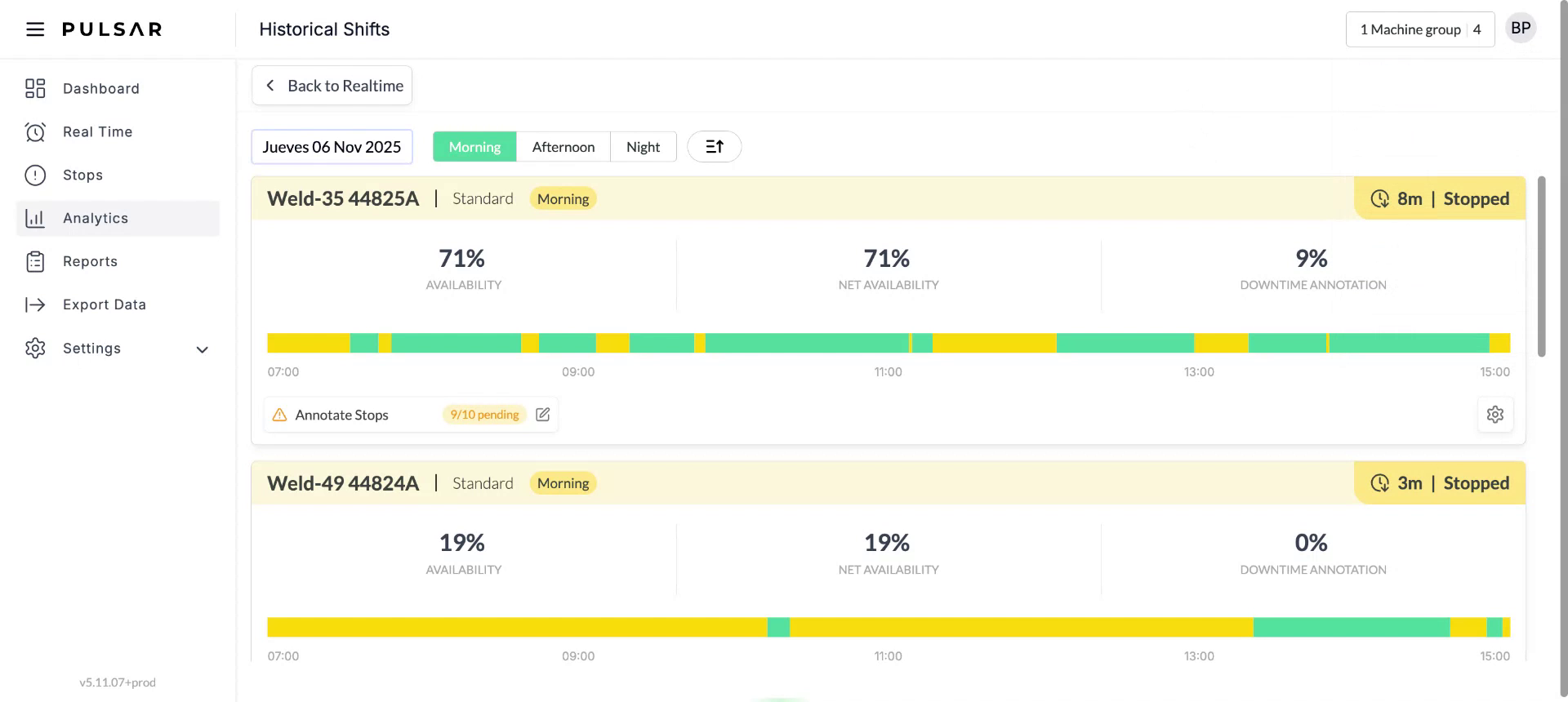Click the long yellow stop segment on the Weld-49 timeline

click(x=516, y=627)
